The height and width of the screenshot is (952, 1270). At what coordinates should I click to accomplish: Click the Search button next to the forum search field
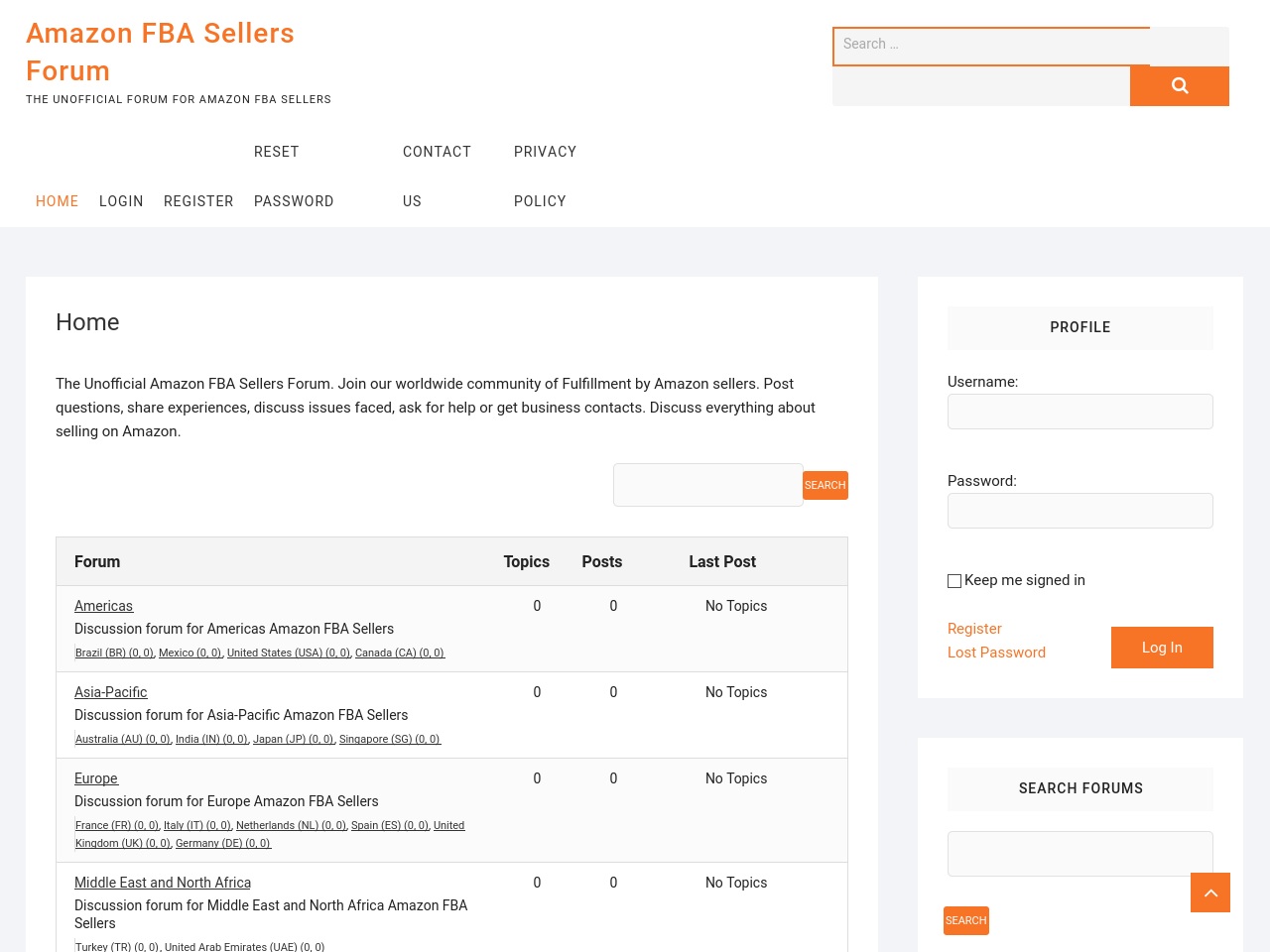pyautogui.click(x=825, y=485)
